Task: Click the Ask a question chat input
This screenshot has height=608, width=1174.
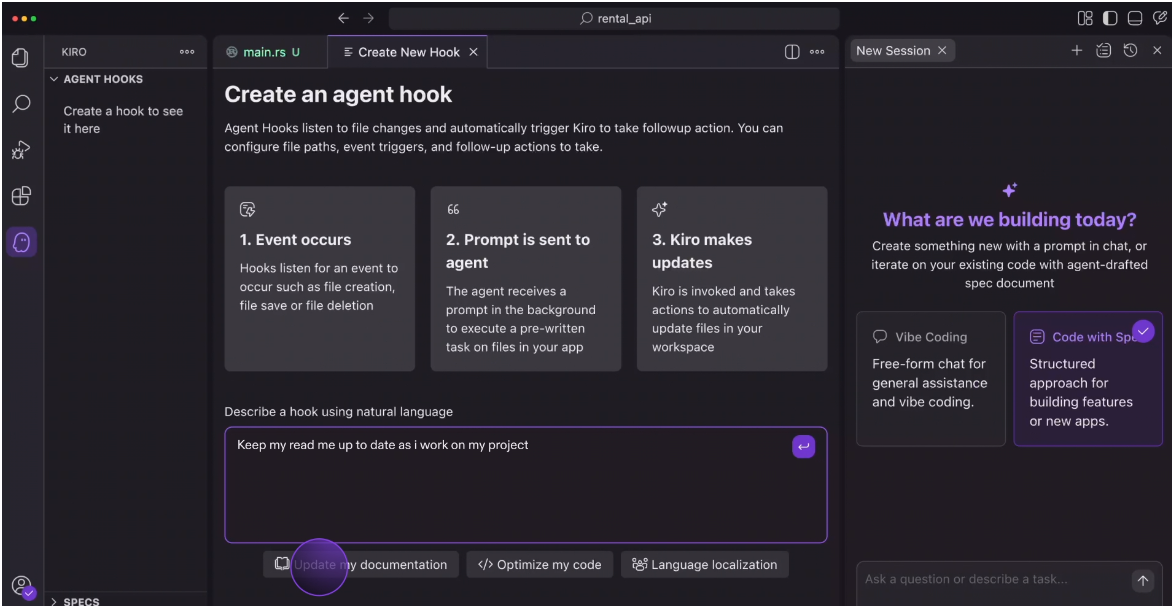Action: point(996,580)
